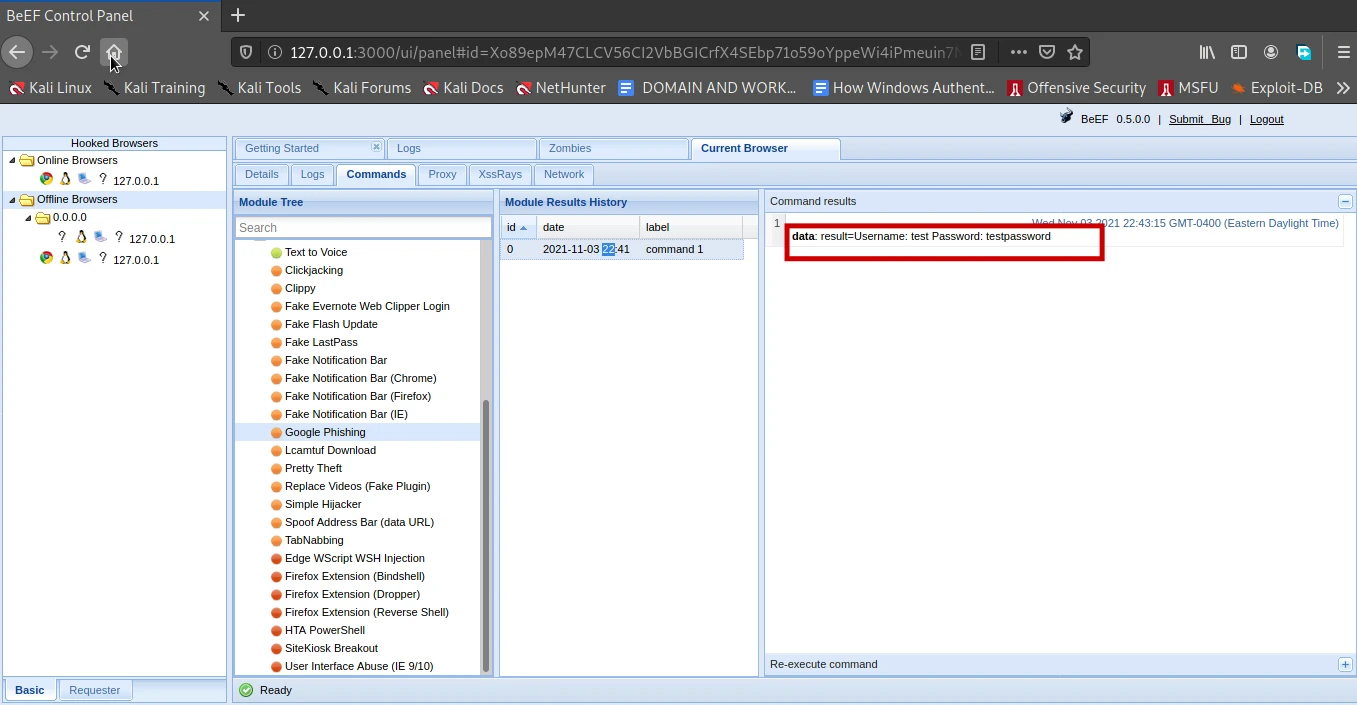Click the Firefox home button in toolbar
The height and width of the screenshot is (705, 1357).
coord(113,52)
